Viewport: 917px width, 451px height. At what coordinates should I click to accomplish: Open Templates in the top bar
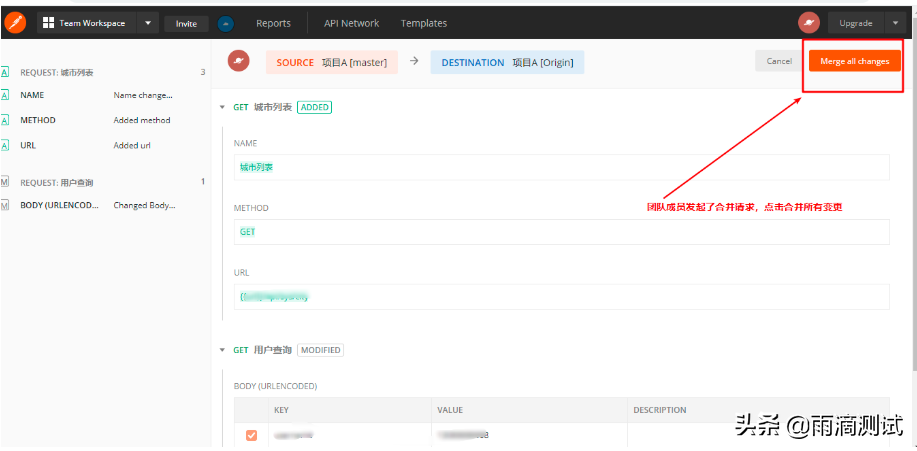(x=424, y=23)
